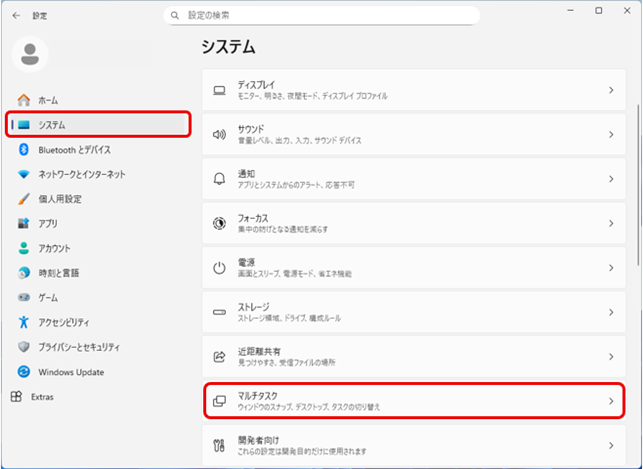
Task: Open the マルチタスク settings title
Action: tap(258, 396)
